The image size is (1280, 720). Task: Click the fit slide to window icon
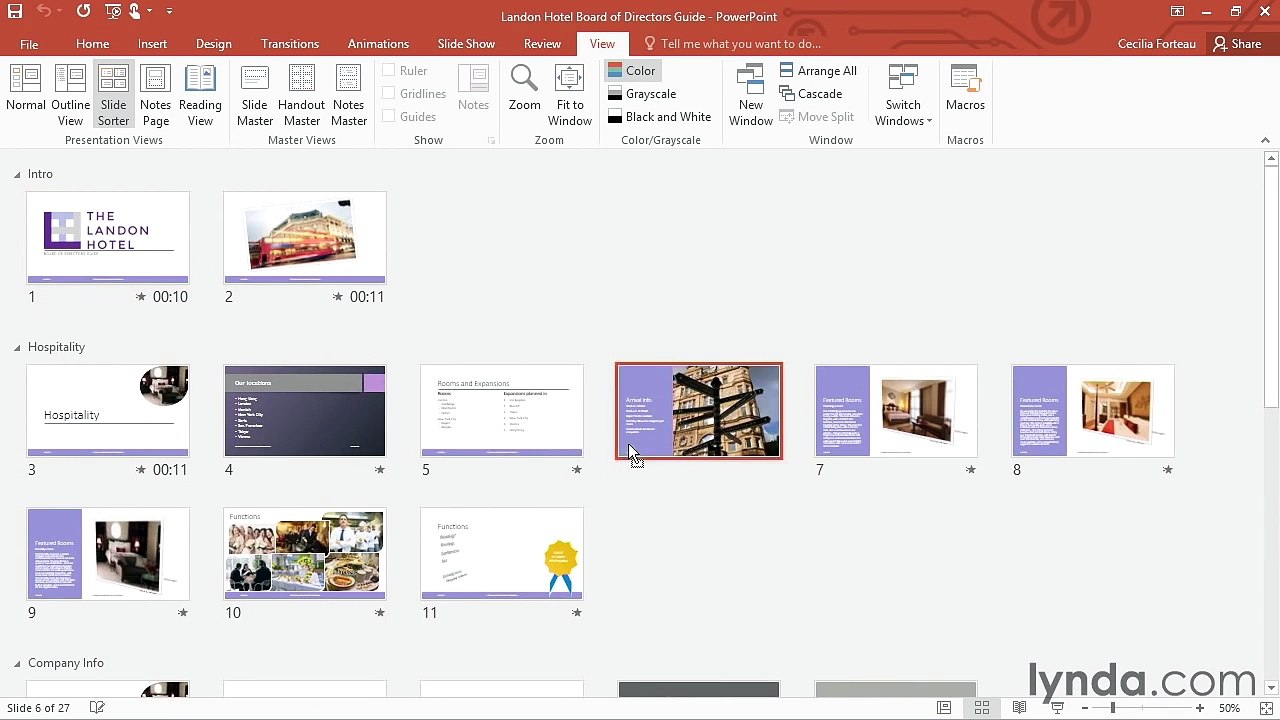tap(1266, 708)
